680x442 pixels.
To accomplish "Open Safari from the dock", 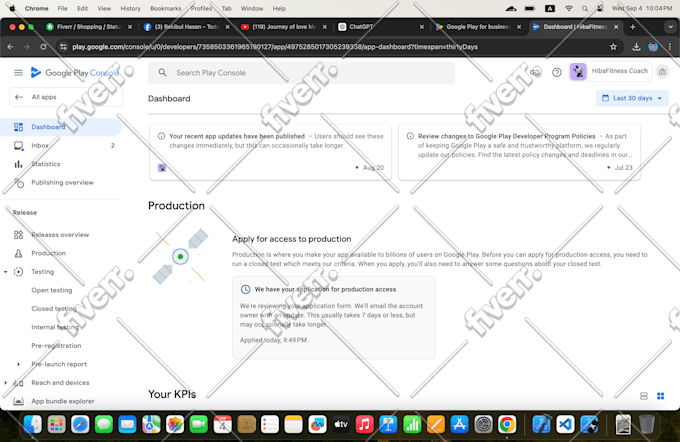I will 80,424.
